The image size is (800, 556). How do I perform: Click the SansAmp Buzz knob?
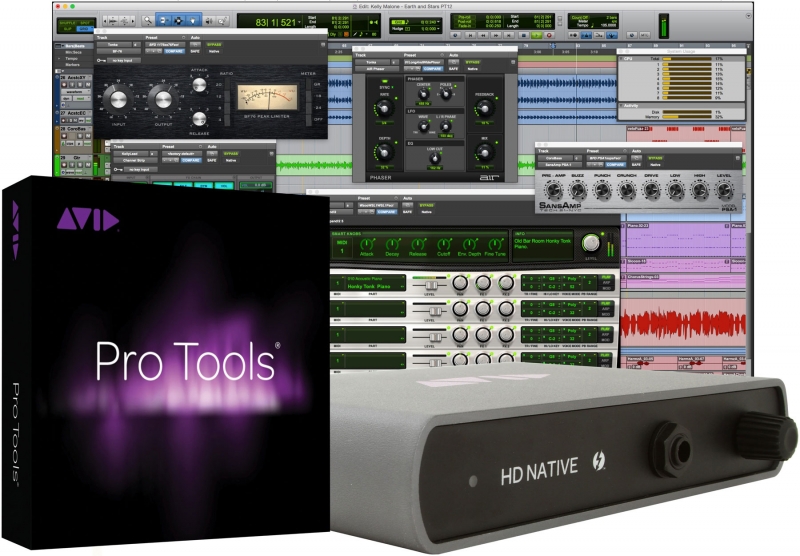coord(577,190)
